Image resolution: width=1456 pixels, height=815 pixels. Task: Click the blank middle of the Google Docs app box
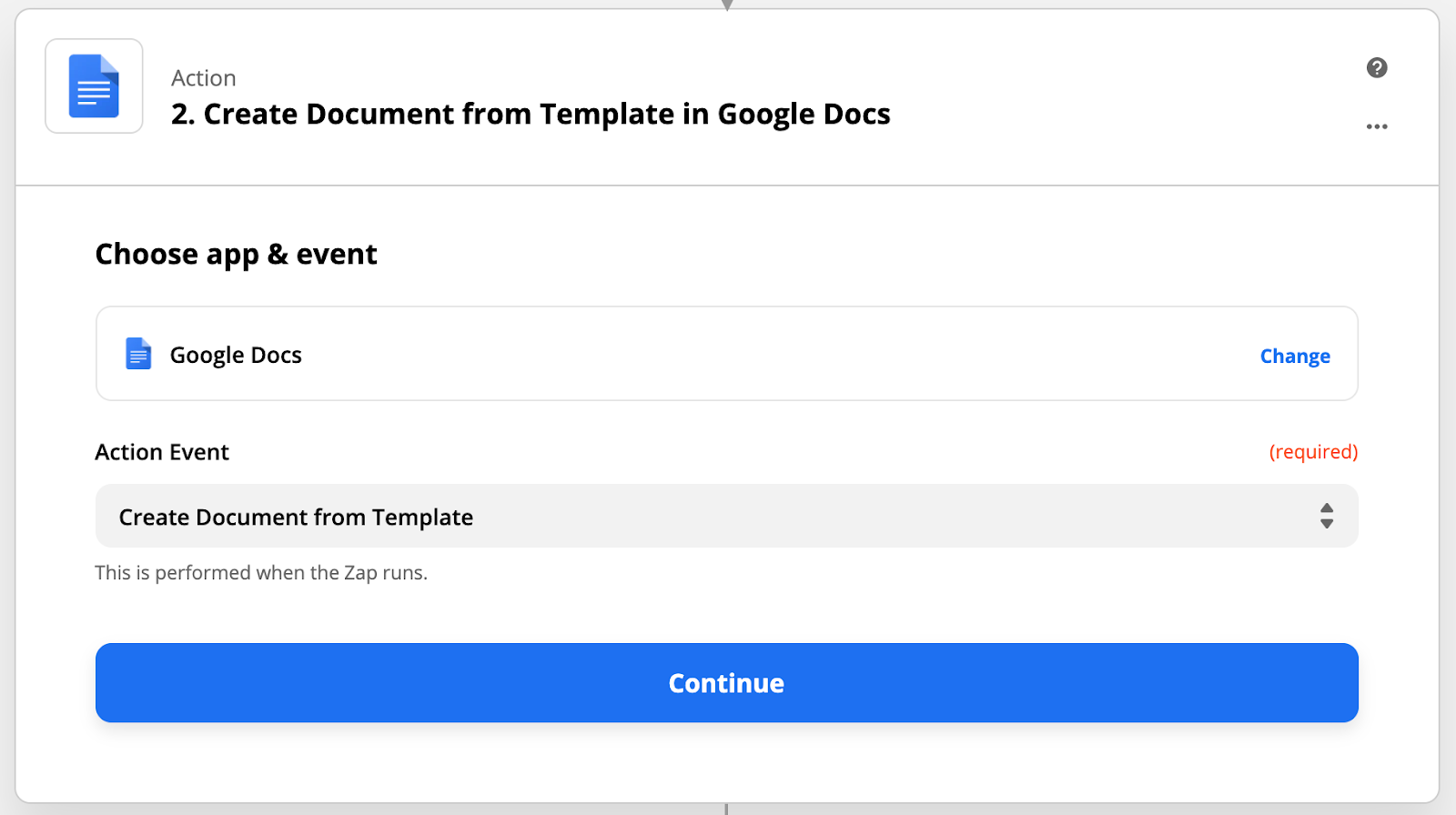773,354
